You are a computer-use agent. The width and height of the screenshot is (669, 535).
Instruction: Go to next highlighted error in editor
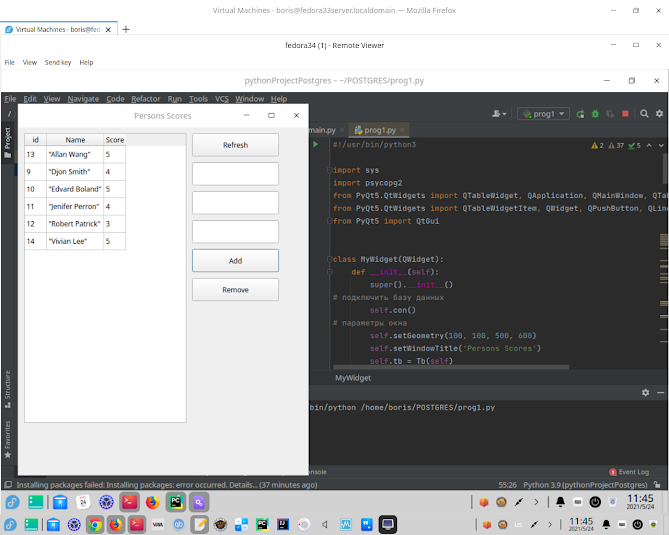coord(661,145)
